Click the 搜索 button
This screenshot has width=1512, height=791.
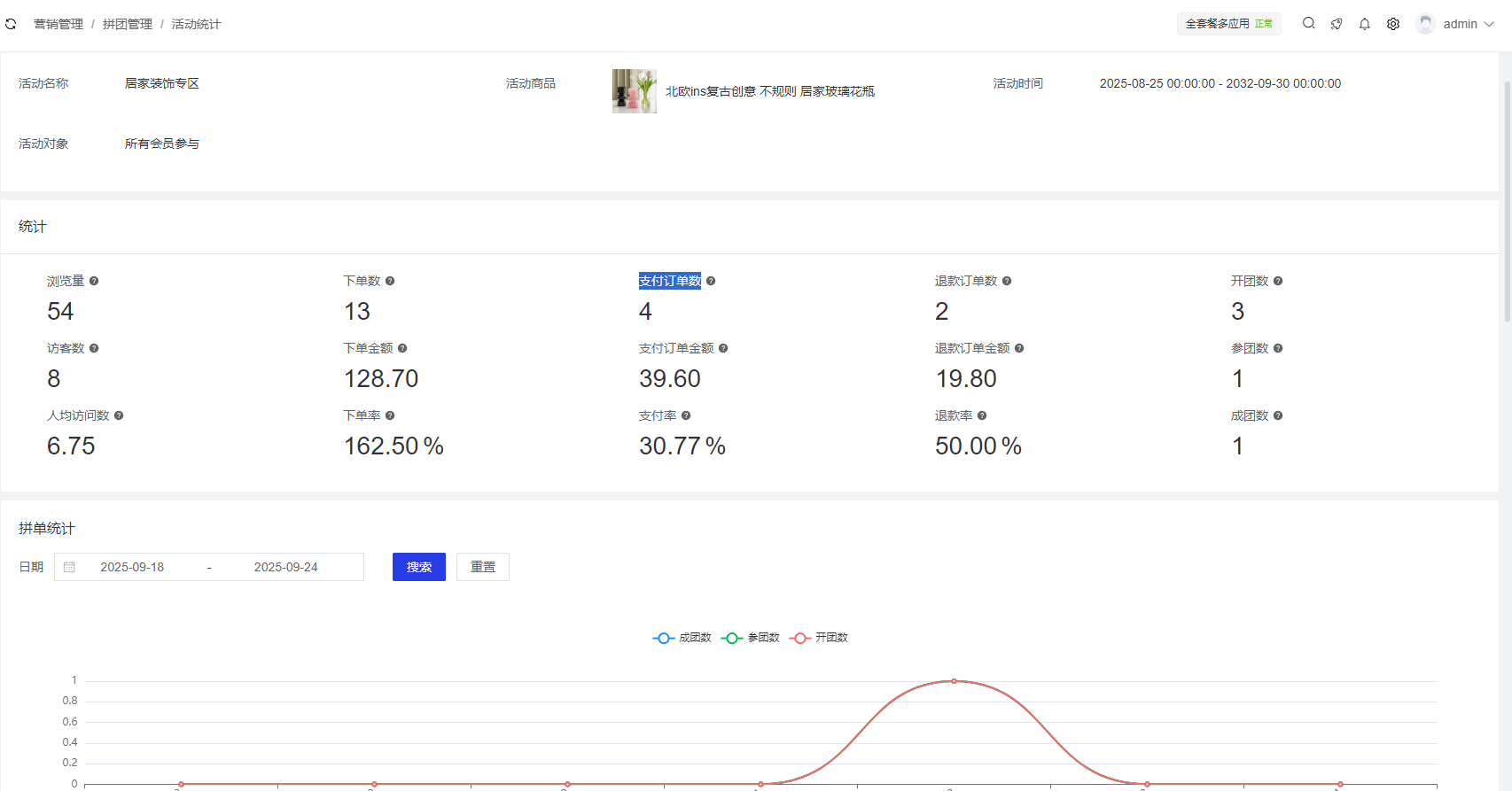tap(418, 567)
